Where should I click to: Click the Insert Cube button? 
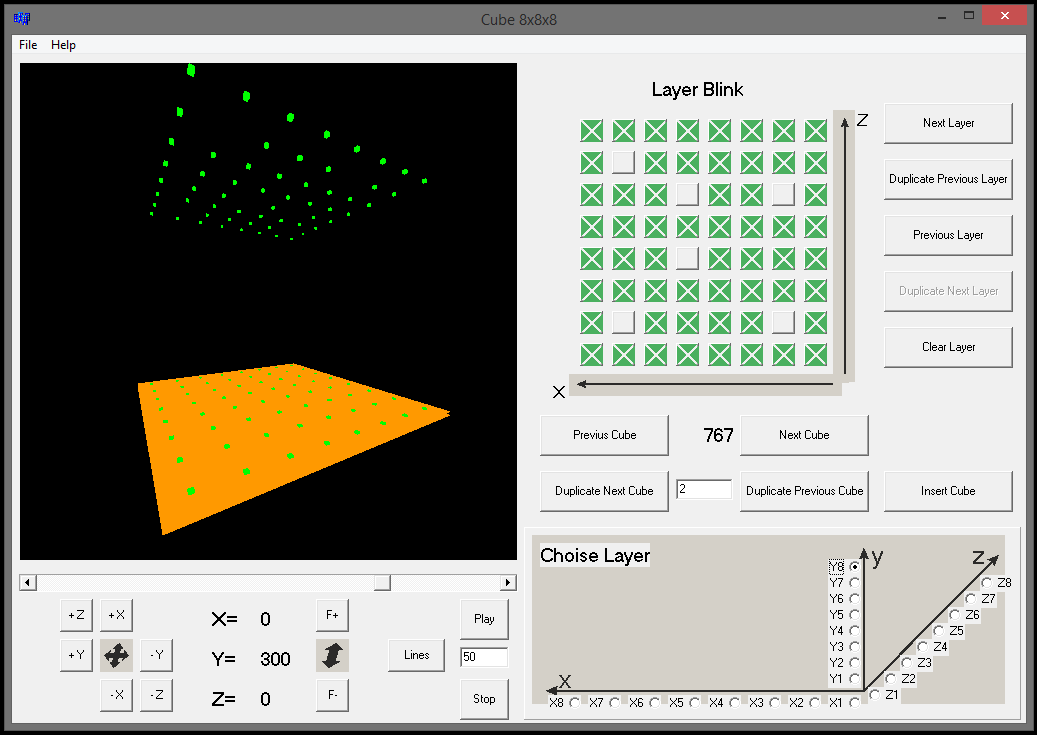(948, 491)
